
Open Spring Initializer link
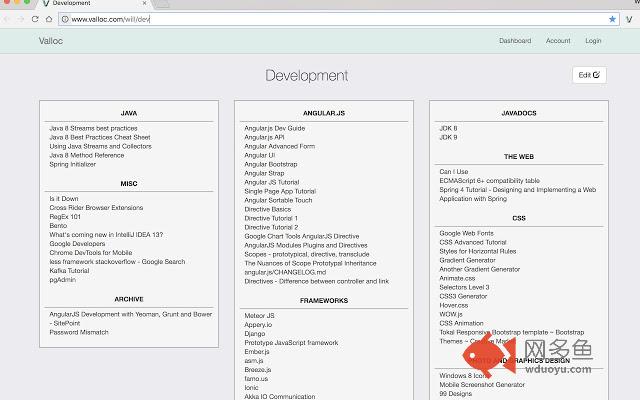click(73, 164)
